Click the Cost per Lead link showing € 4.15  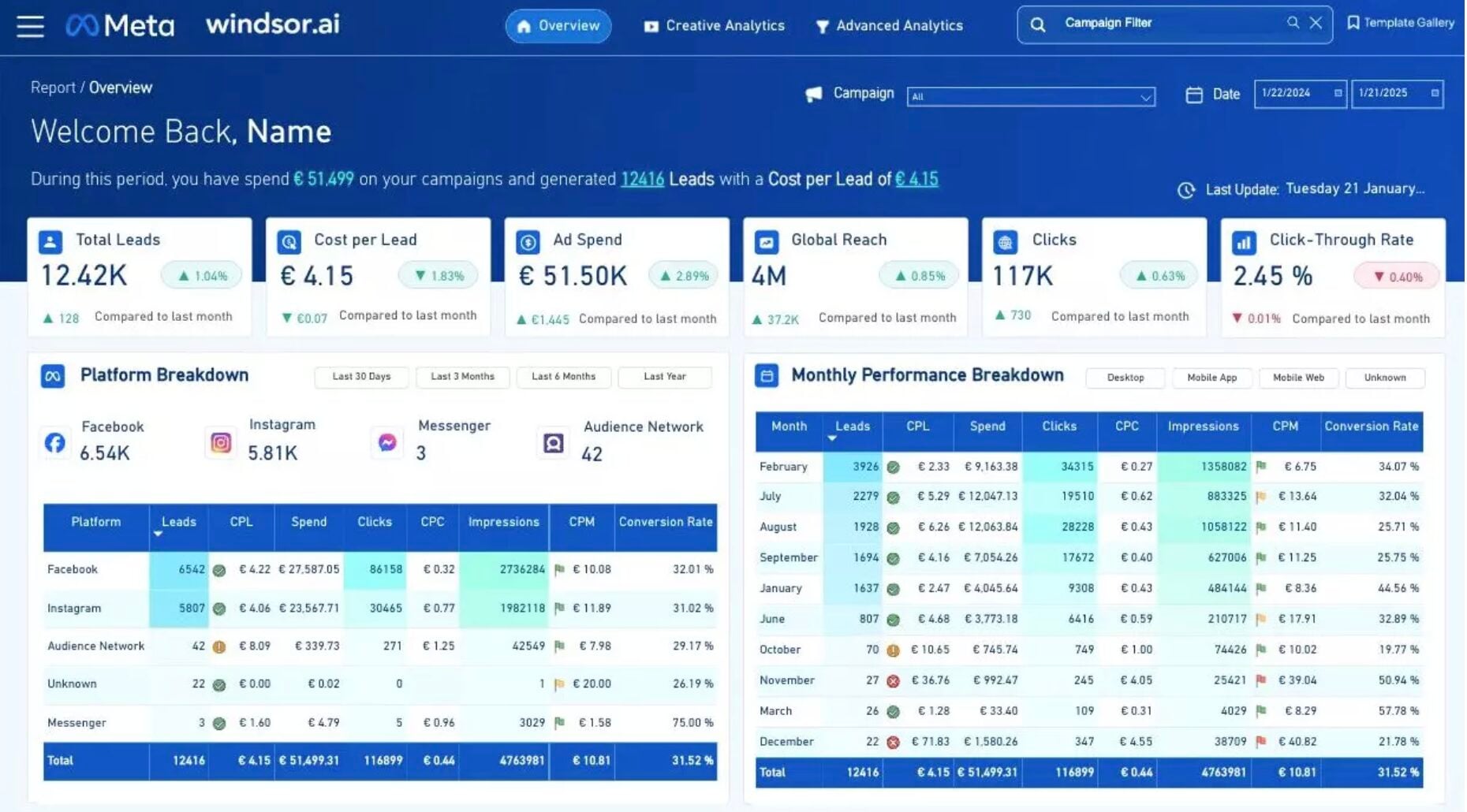916,179
